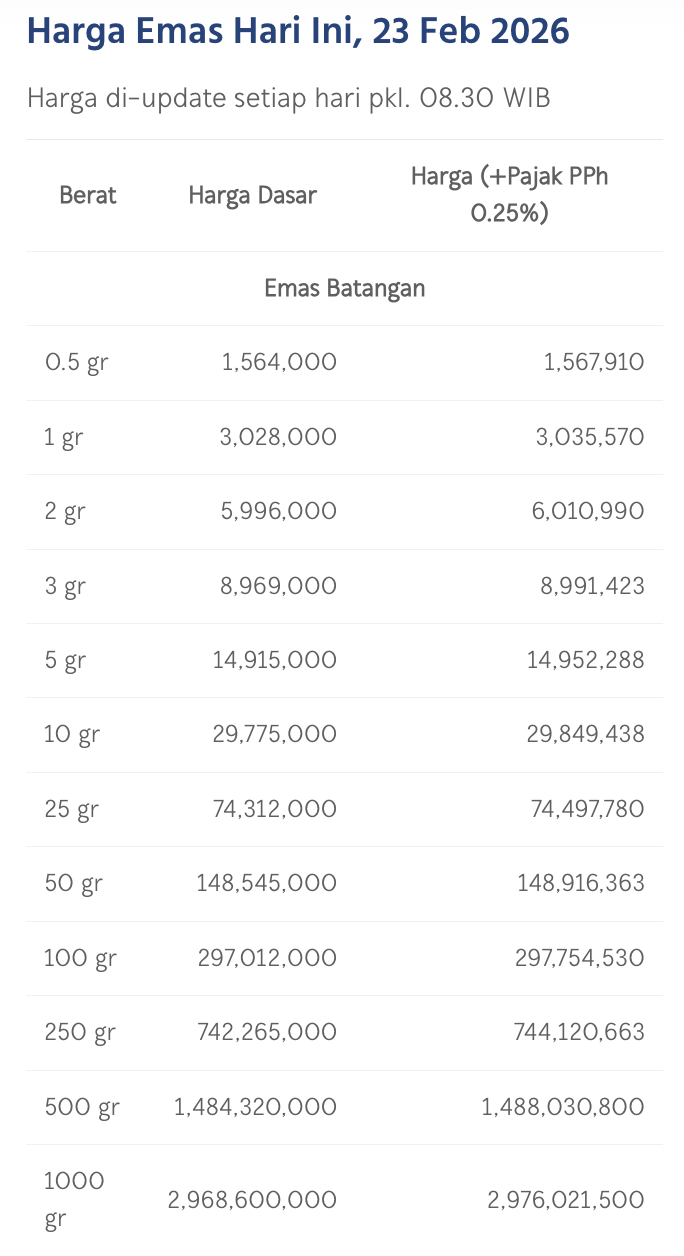Image resolution: width=684 pixels, height=1256 pixels.
Task: Click the 50 gr base price 148,545,000
Action: (x=267, y=883)
